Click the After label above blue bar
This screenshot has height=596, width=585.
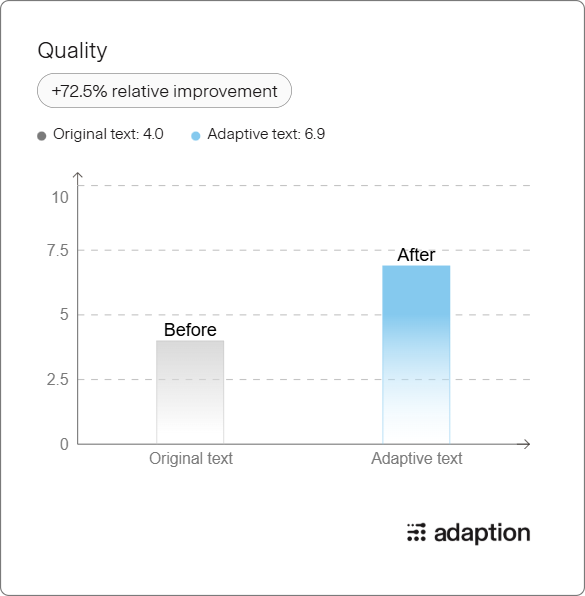[x=416, y=255]
